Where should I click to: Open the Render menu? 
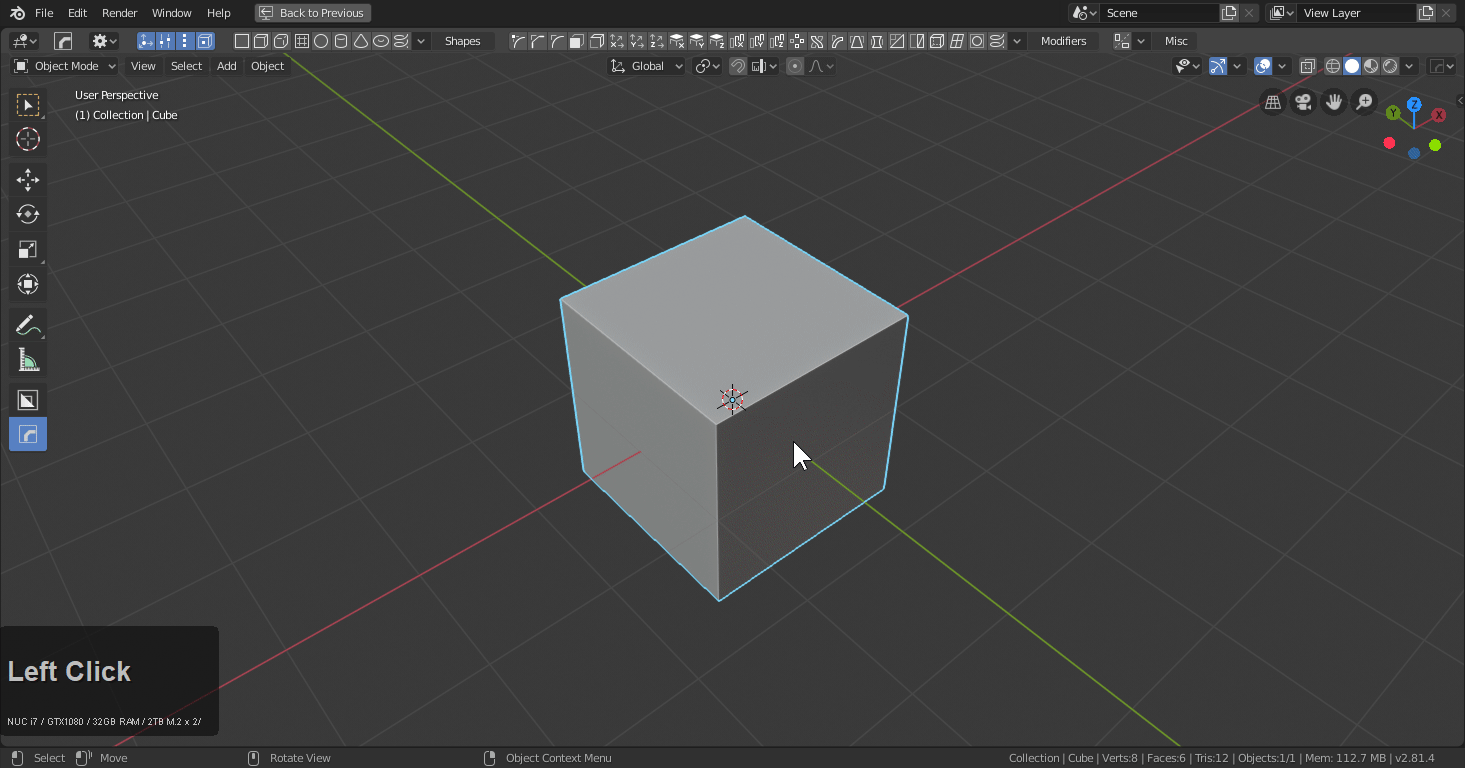(x=119, y=13)
